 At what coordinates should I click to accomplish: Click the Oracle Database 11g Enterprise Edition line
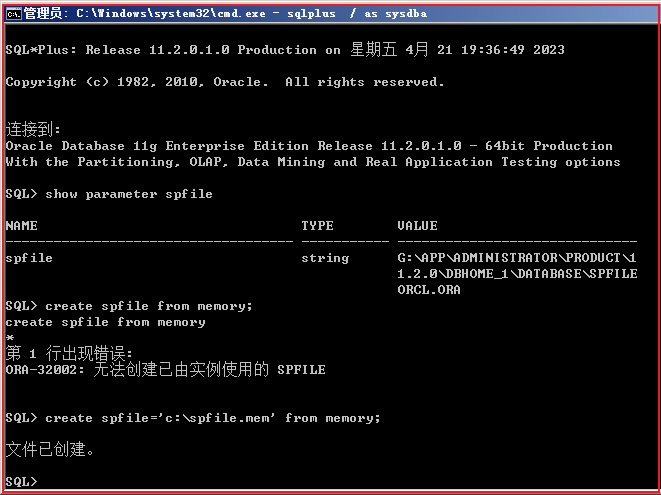click(x=309, y=146)
